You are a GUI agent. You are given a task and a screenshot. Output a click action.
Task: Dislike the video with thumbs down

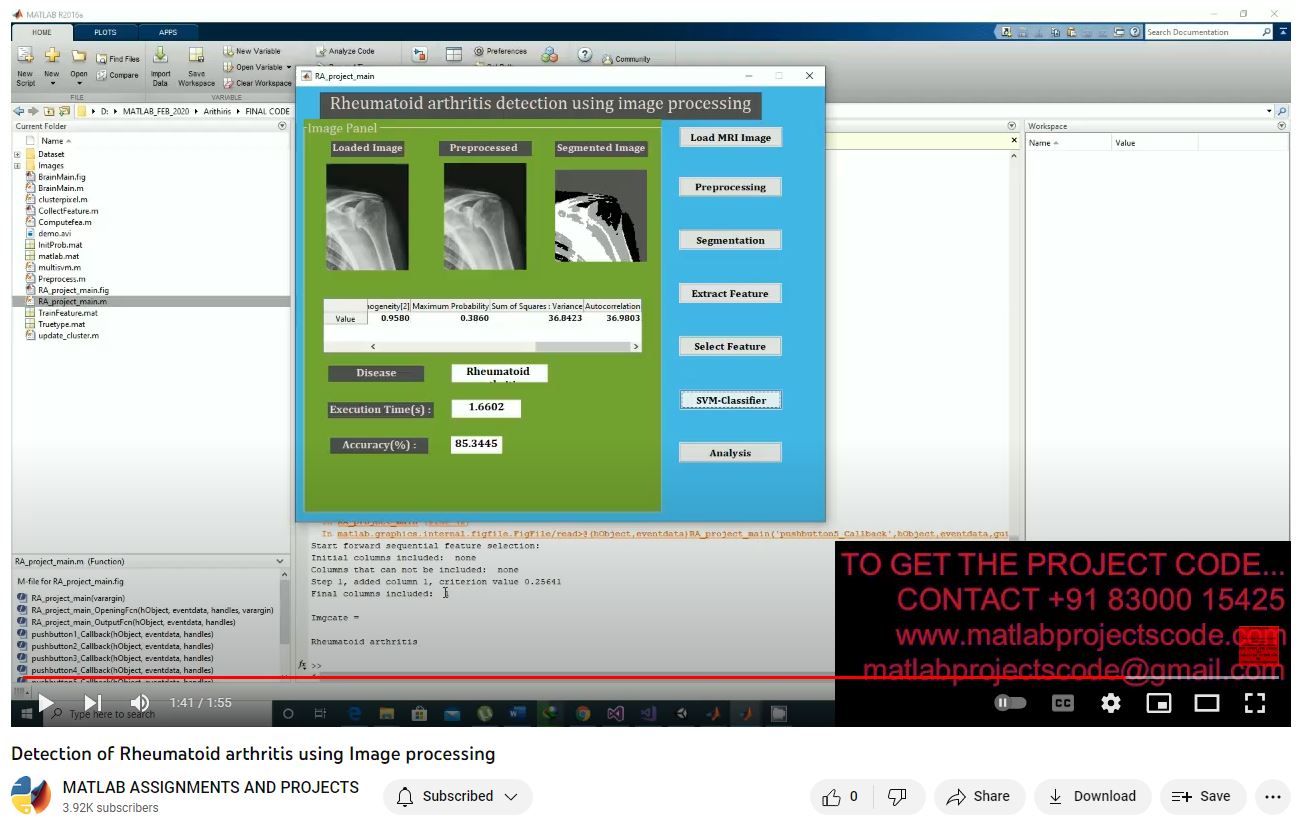pyautogui.click(x=897, y=797)
